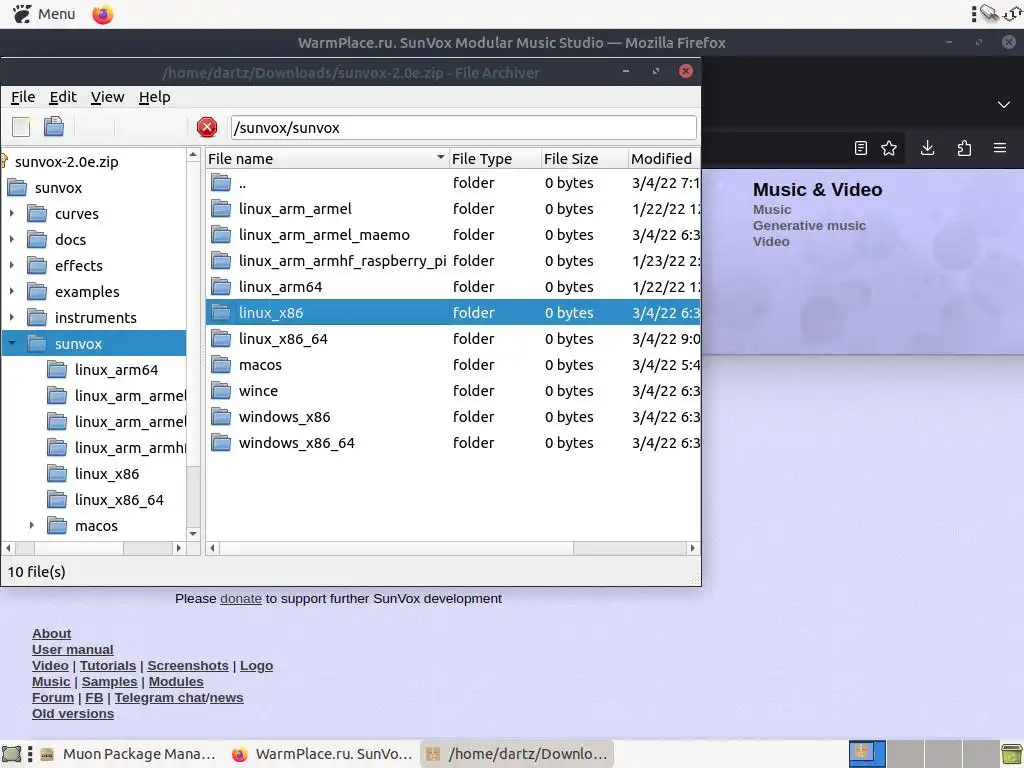Click the File name column sort arrow

[440, 157]
